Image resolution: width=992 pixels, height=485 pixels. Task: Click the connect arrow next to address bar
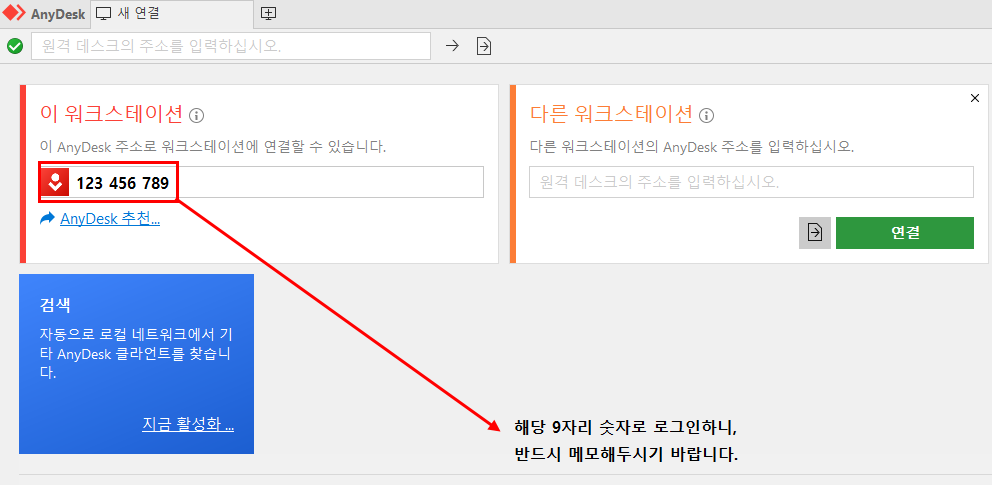(452, 46)
